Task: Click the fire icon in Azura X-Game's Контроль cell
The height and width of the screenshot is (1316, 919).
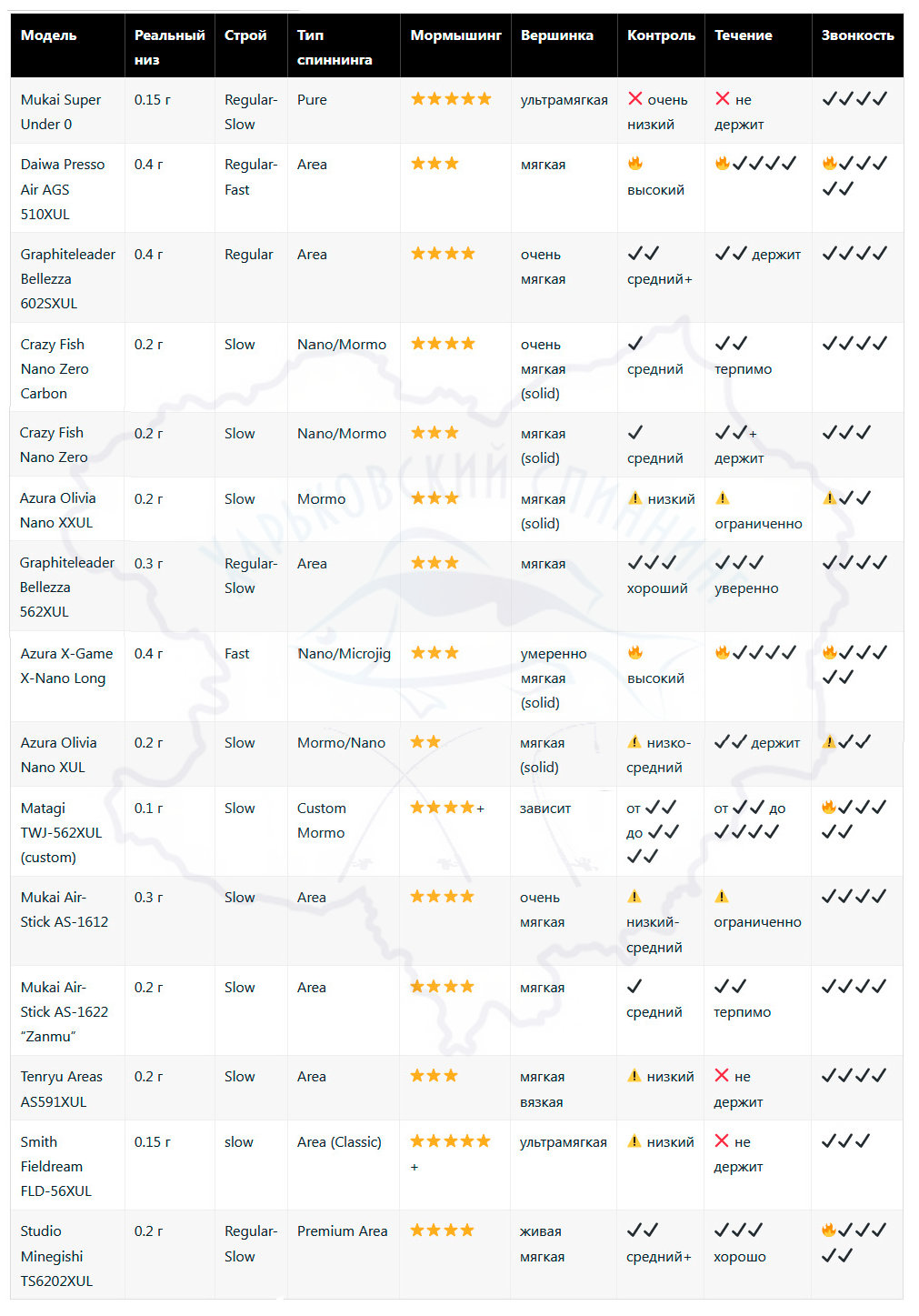Action: (635, 652)
